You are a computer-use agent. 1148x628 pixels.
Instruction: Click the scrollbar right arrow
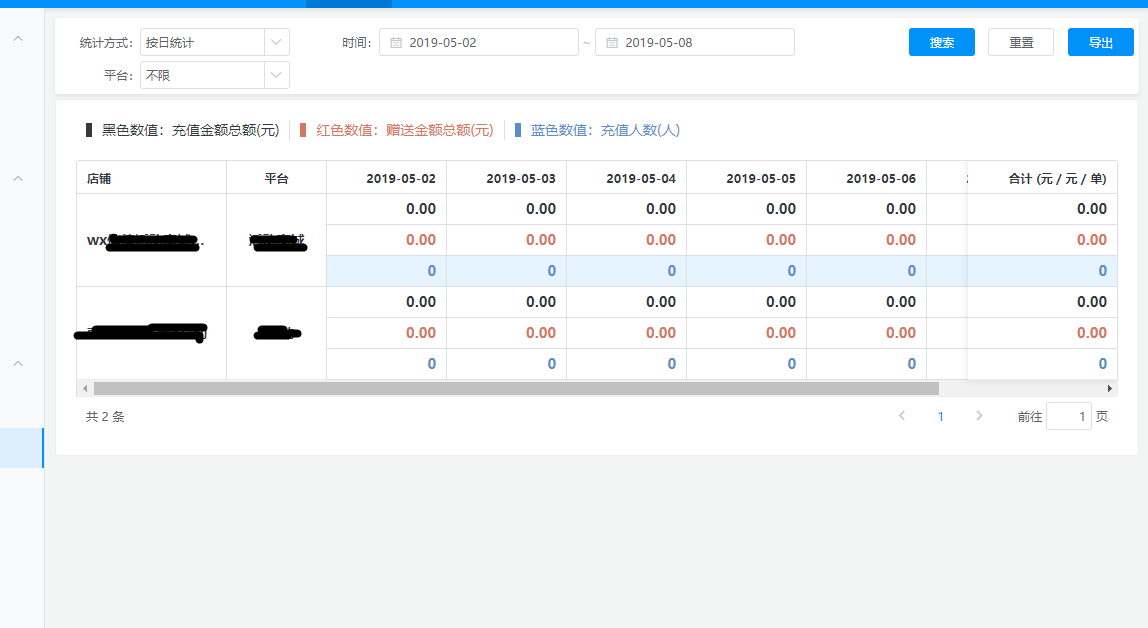tap(1110, 389)
